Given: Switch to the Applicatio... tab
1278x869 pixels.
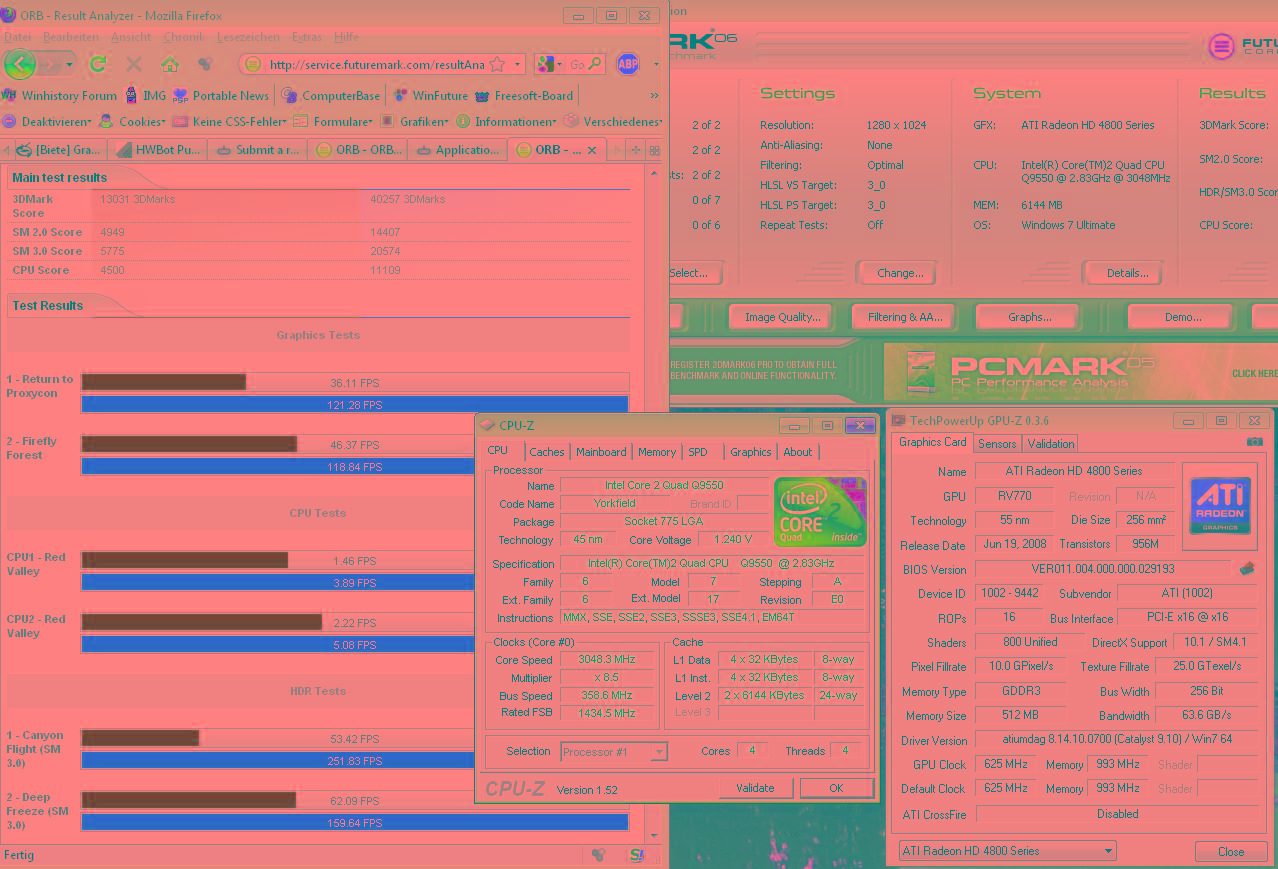Looking at the screenshot, I should click(457, 150).
